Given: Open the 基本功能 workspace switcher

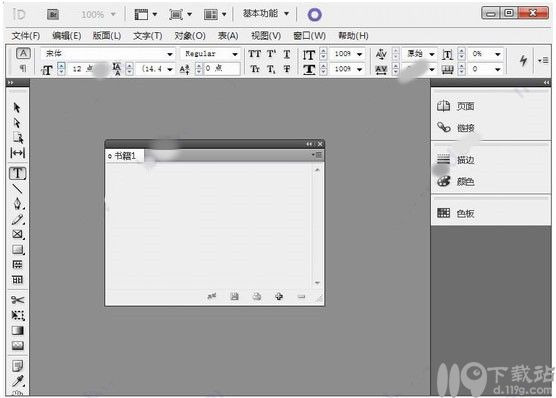Looking at the screenshot, I should tap(266, 14).
